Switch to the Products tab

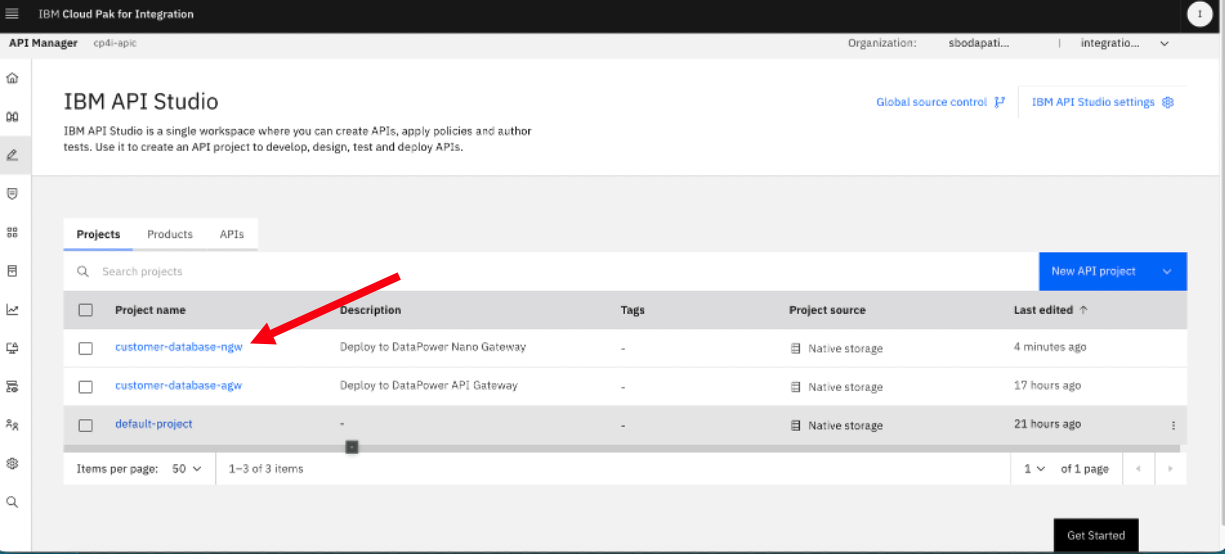click(x=170, y=234)
